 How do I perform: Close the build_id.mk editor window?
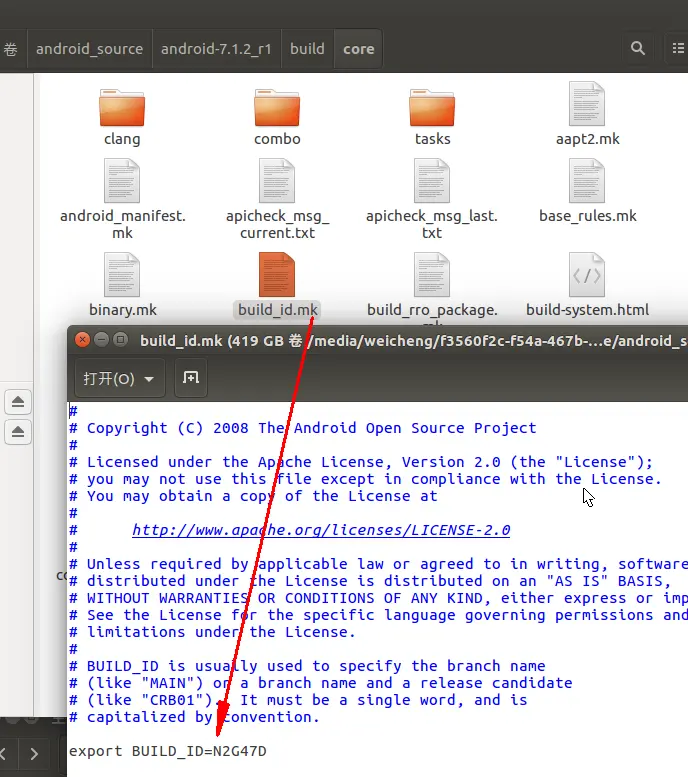[82, 340]
